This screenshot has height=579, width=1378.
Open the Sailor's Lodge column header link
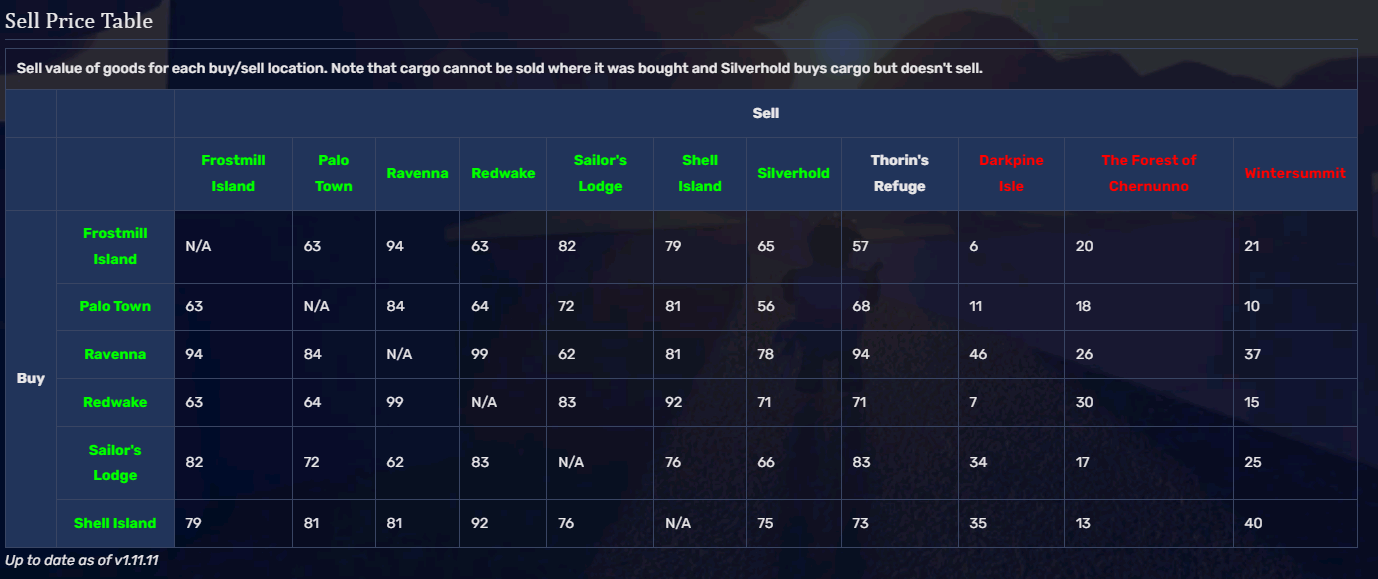[600, 173]
